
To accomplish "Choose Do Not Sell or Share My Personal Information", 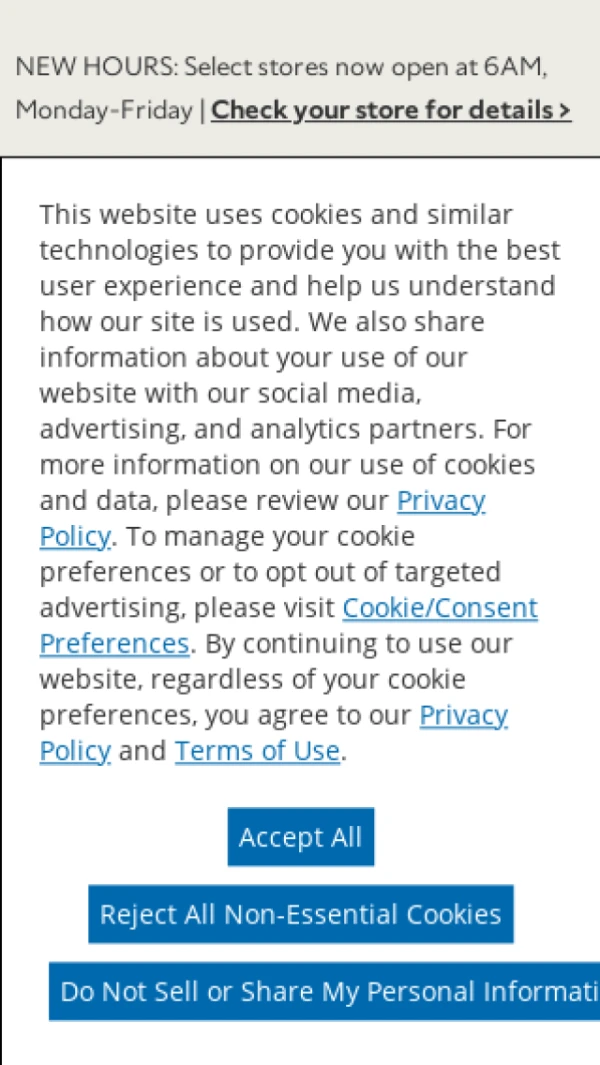I will point(325,991).
